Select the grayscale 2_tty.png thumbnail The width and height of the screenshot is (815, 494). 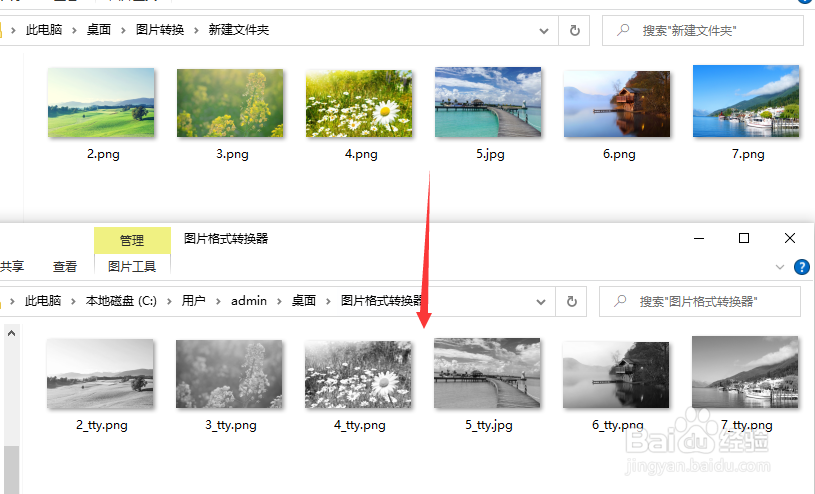100,373
